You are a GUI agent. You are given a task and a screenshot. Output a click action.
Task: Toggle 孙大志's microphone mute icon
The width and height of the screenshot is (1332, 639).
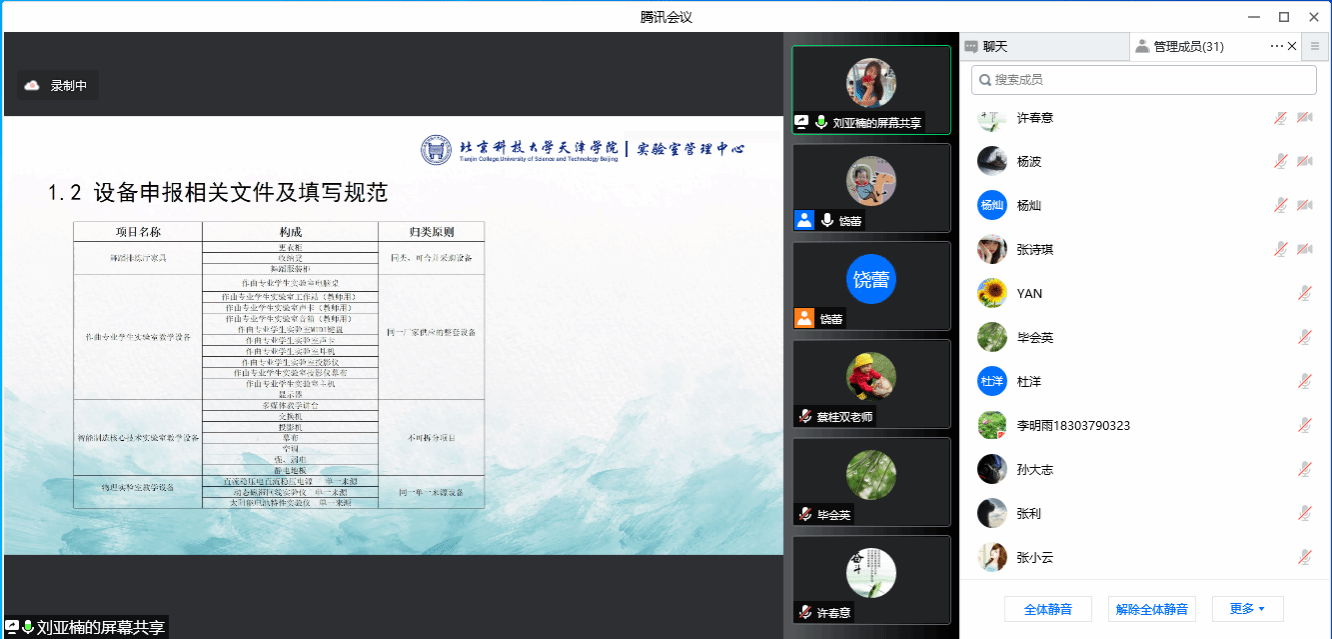[1304, 470]
